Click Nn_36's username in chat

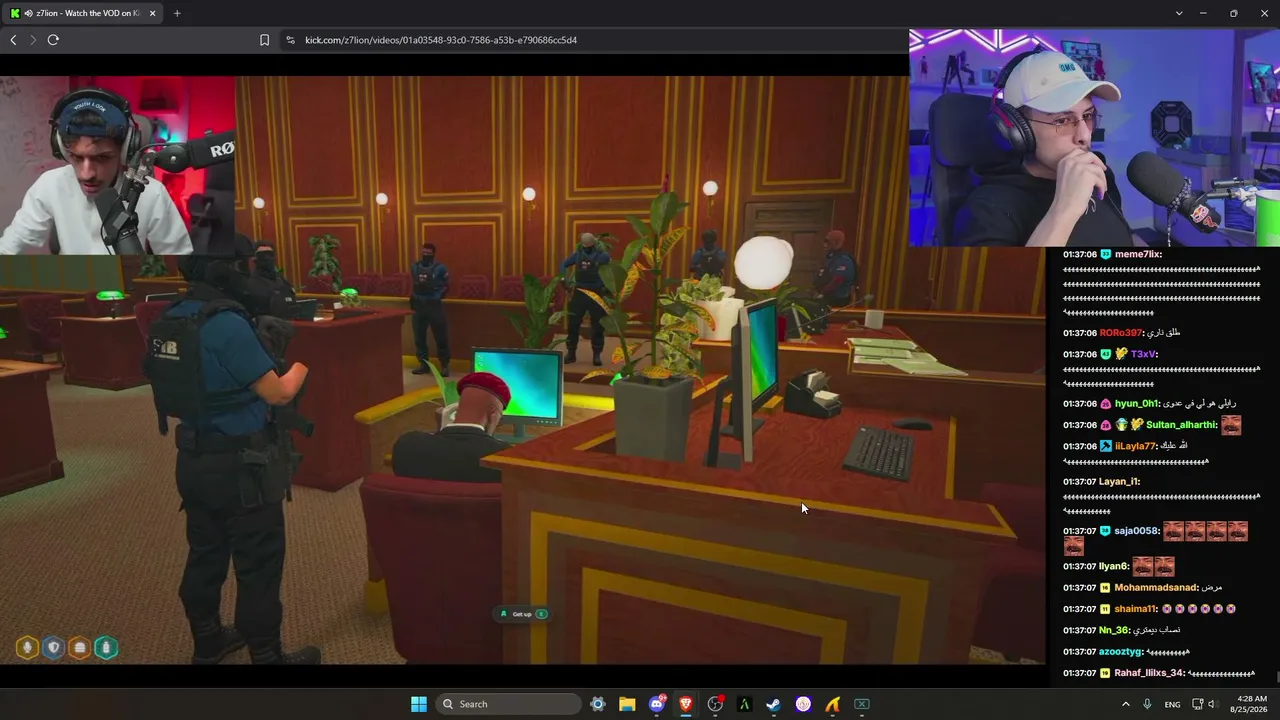coord(1114,631)
